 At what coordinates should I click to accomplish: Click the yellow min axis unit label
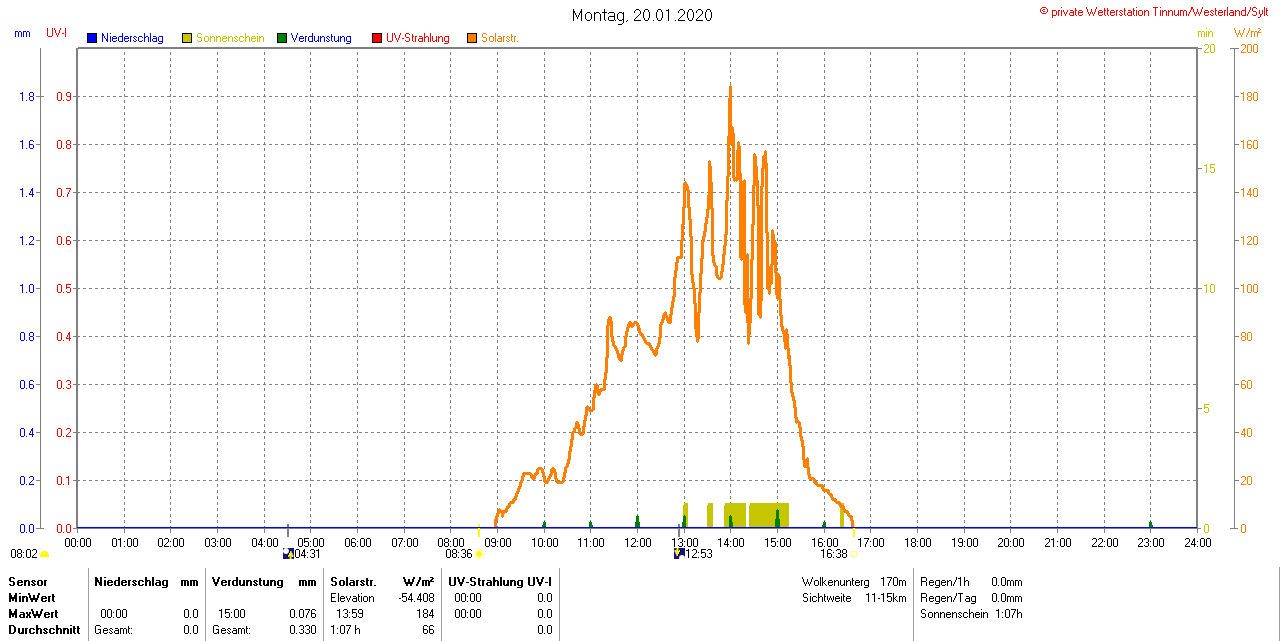[x=1206, y=33]
